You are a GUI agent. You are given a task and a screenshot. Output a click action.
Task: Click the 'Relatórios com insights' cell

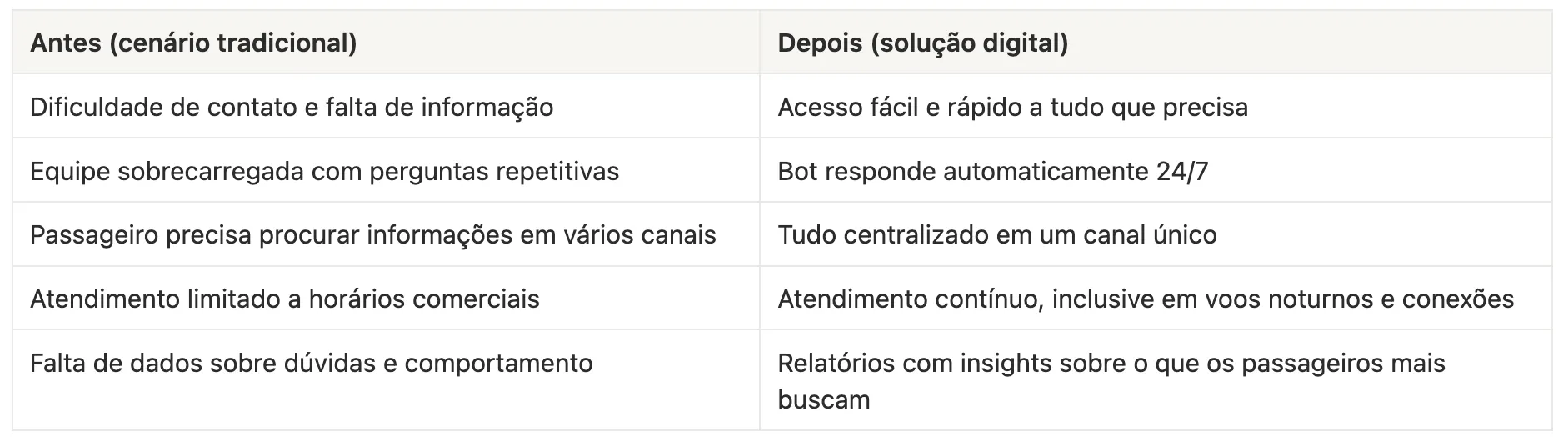coord(1111,364)
